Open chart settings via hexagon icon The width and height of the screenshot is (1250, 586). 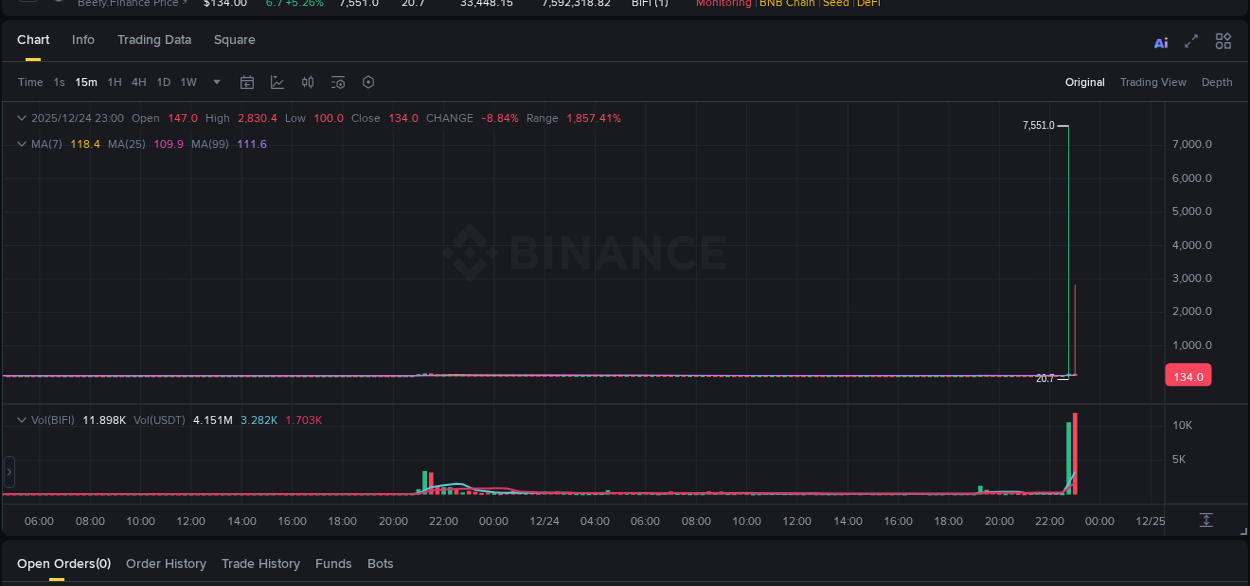pyautogui.click(x=368, y=82)
